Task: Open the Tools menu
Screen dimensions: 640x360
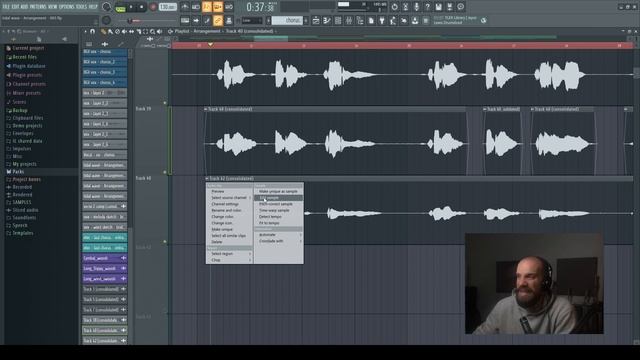Action: 81,7
